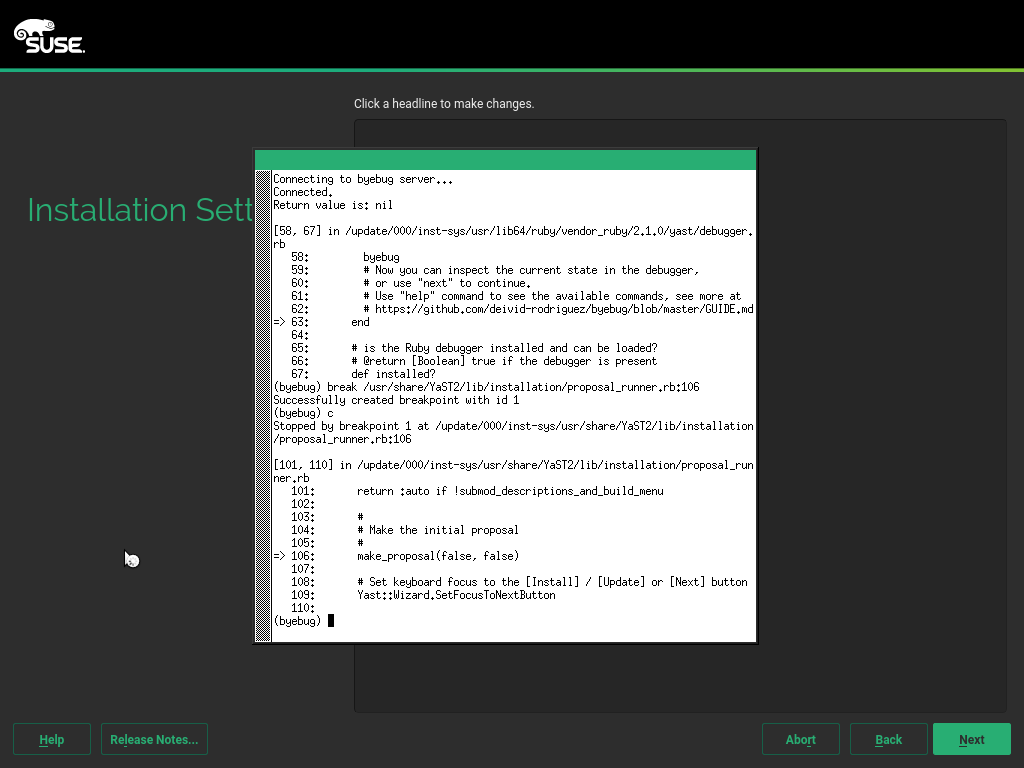This screenshot has height=768, width=1024.
Task: Click the 'Click a headline to make changes' text
Action: coord(444,104)
